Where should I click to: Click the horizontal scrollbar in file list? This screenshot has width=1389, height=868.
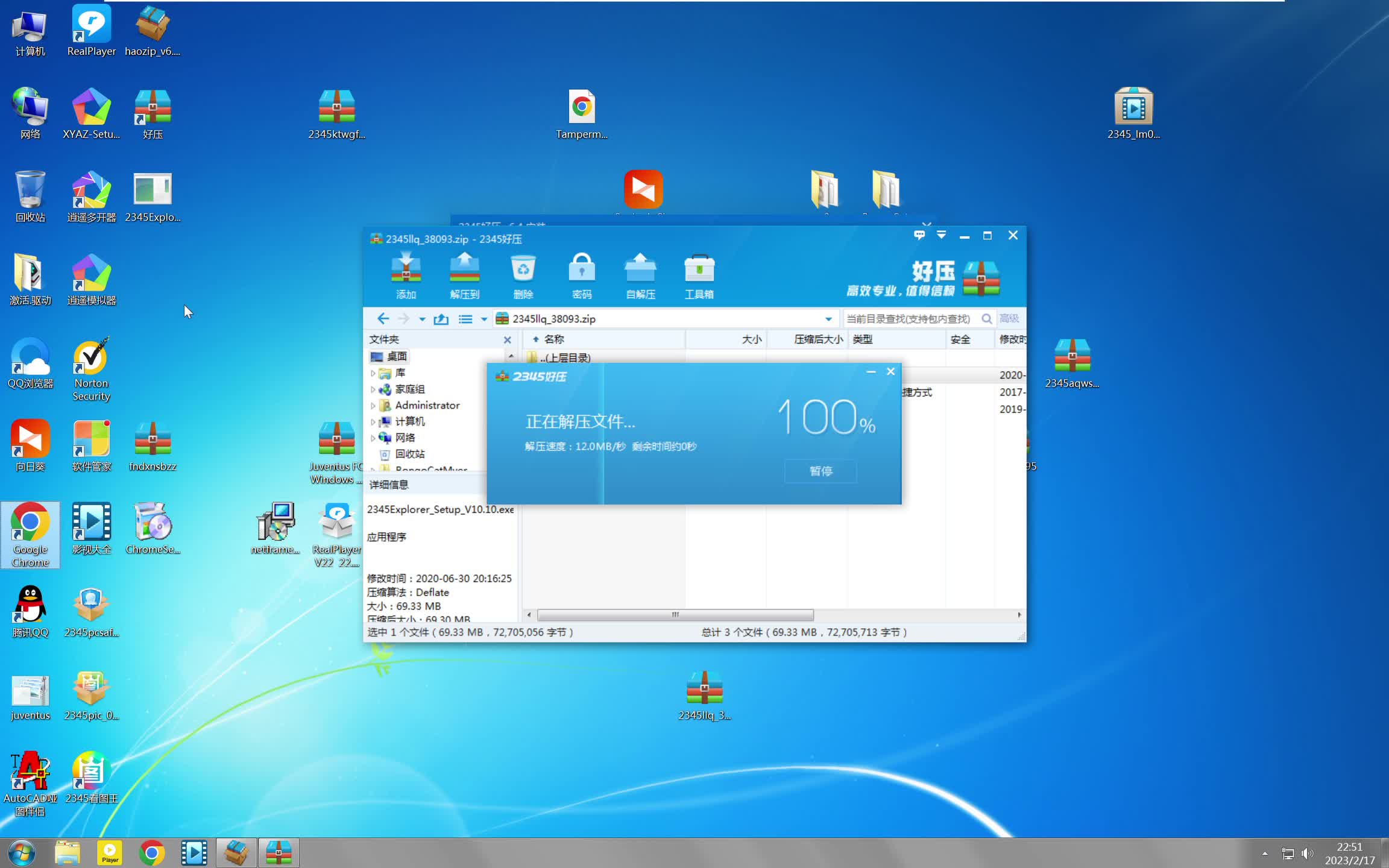coord(675,615)
